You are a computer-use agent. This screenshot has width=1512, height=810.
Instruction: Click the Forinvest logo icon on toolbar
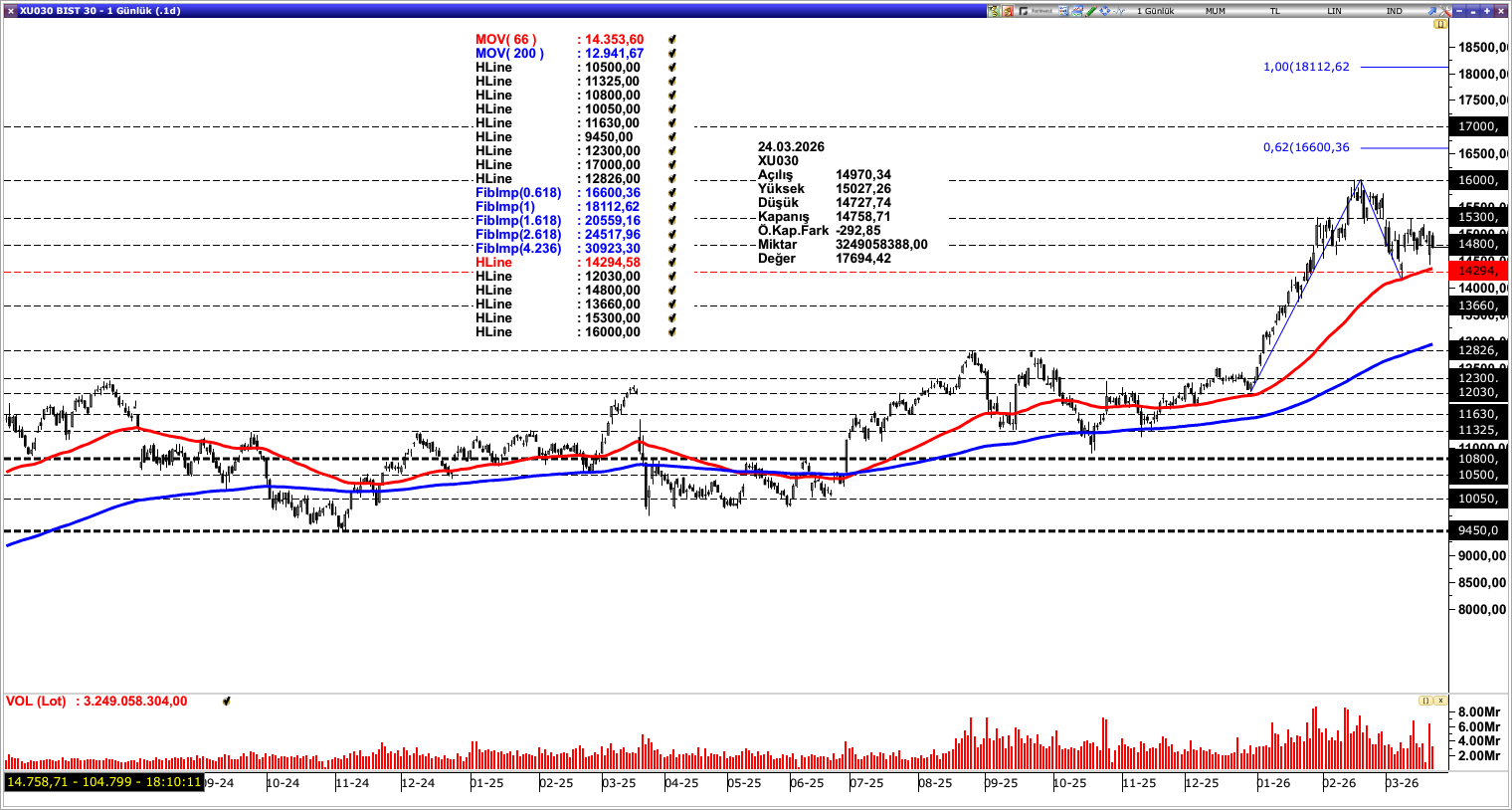pos(1024,10)
